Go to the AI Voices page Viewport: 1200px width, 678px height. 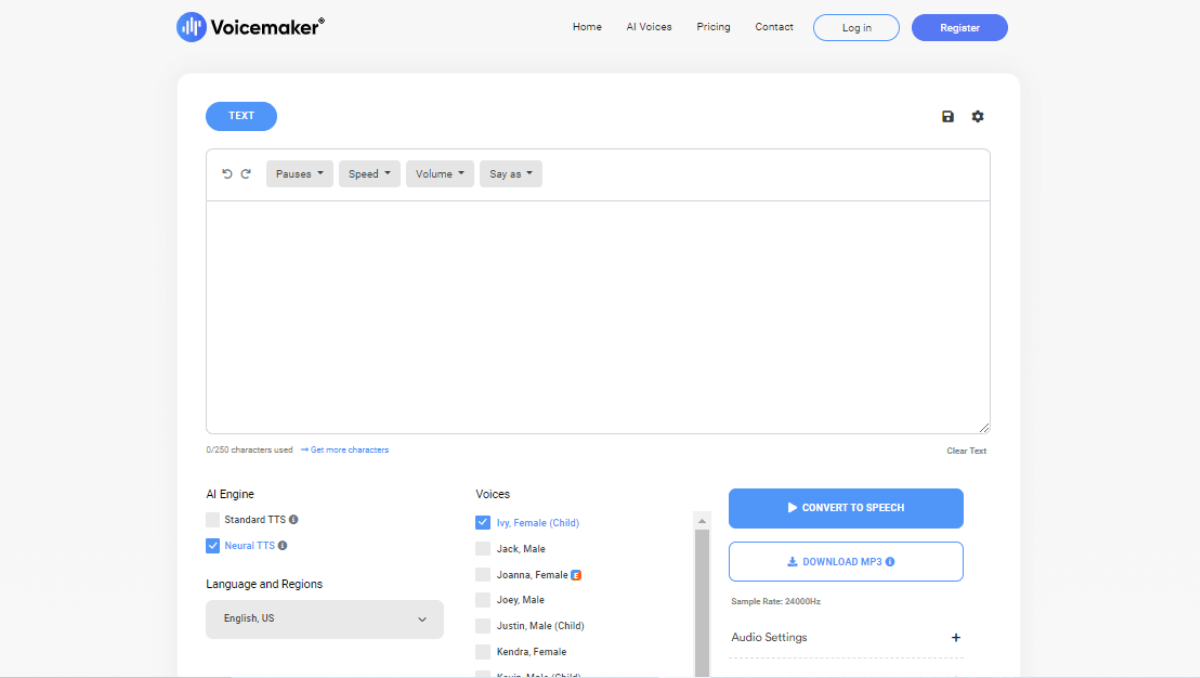point(648,27)
